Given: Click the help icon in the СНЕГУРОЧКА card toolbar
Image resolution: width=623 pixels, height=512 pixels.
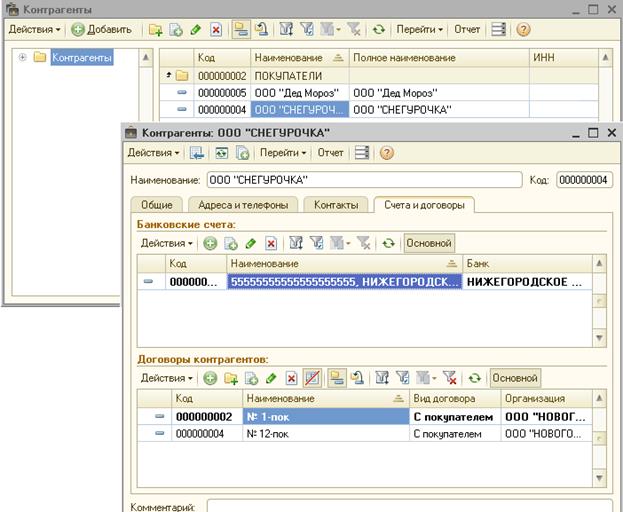Looking at the screenshot, I should [x=386, y=153].
